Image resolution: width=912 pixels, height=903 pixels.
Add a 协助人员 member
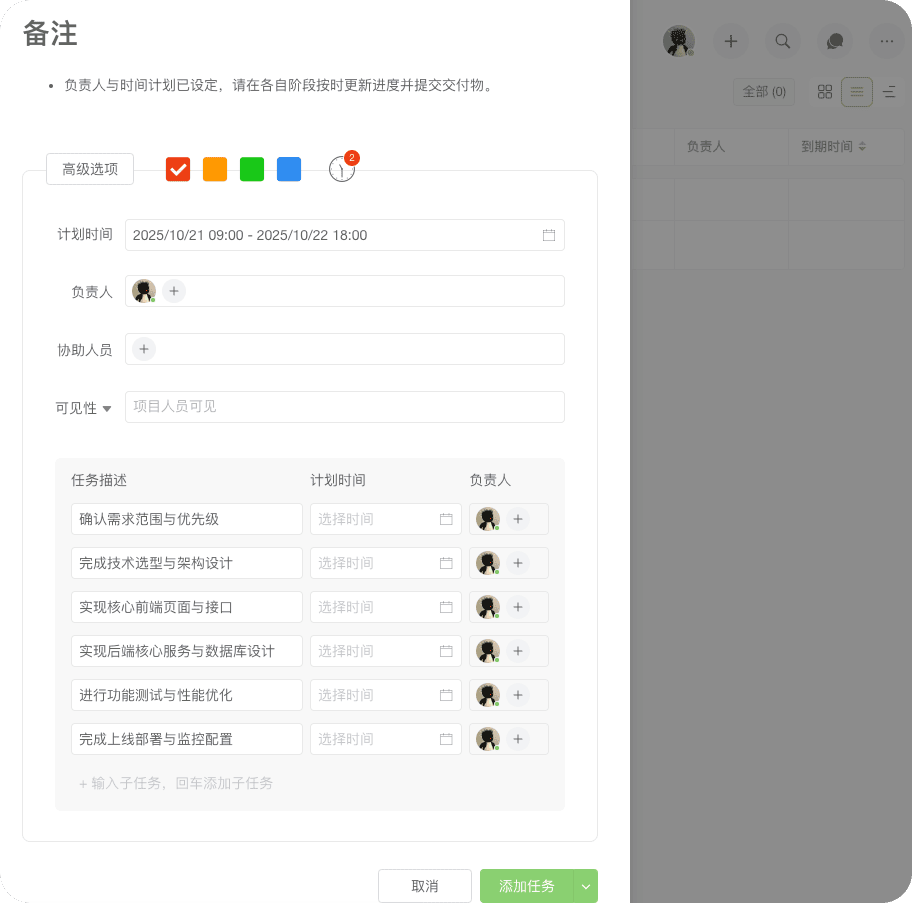tap(144, 349)
